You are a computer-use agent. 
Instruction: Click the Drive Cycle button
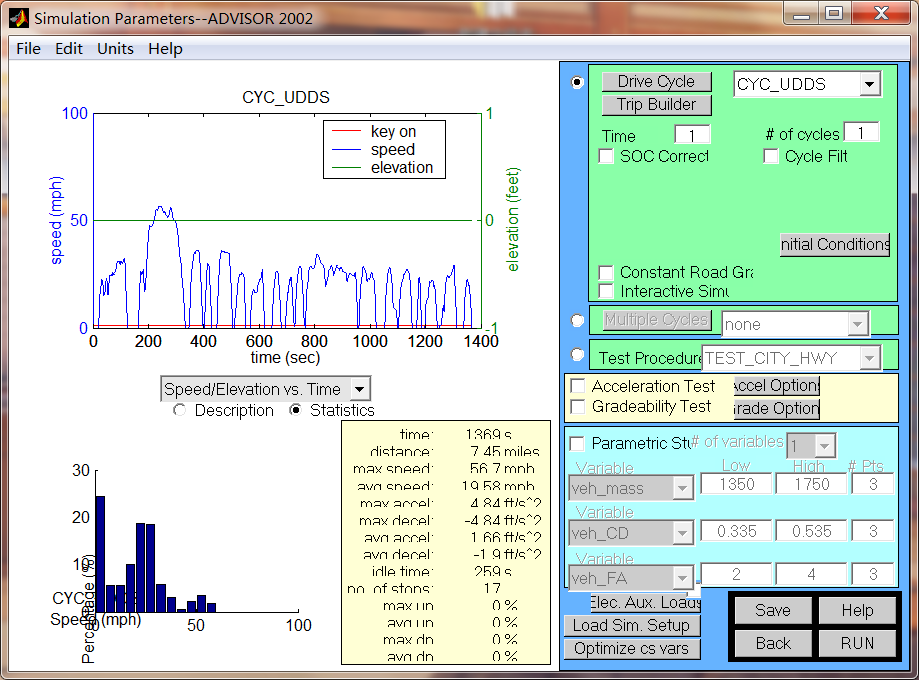pyautogui.click(x=655, y=82)
